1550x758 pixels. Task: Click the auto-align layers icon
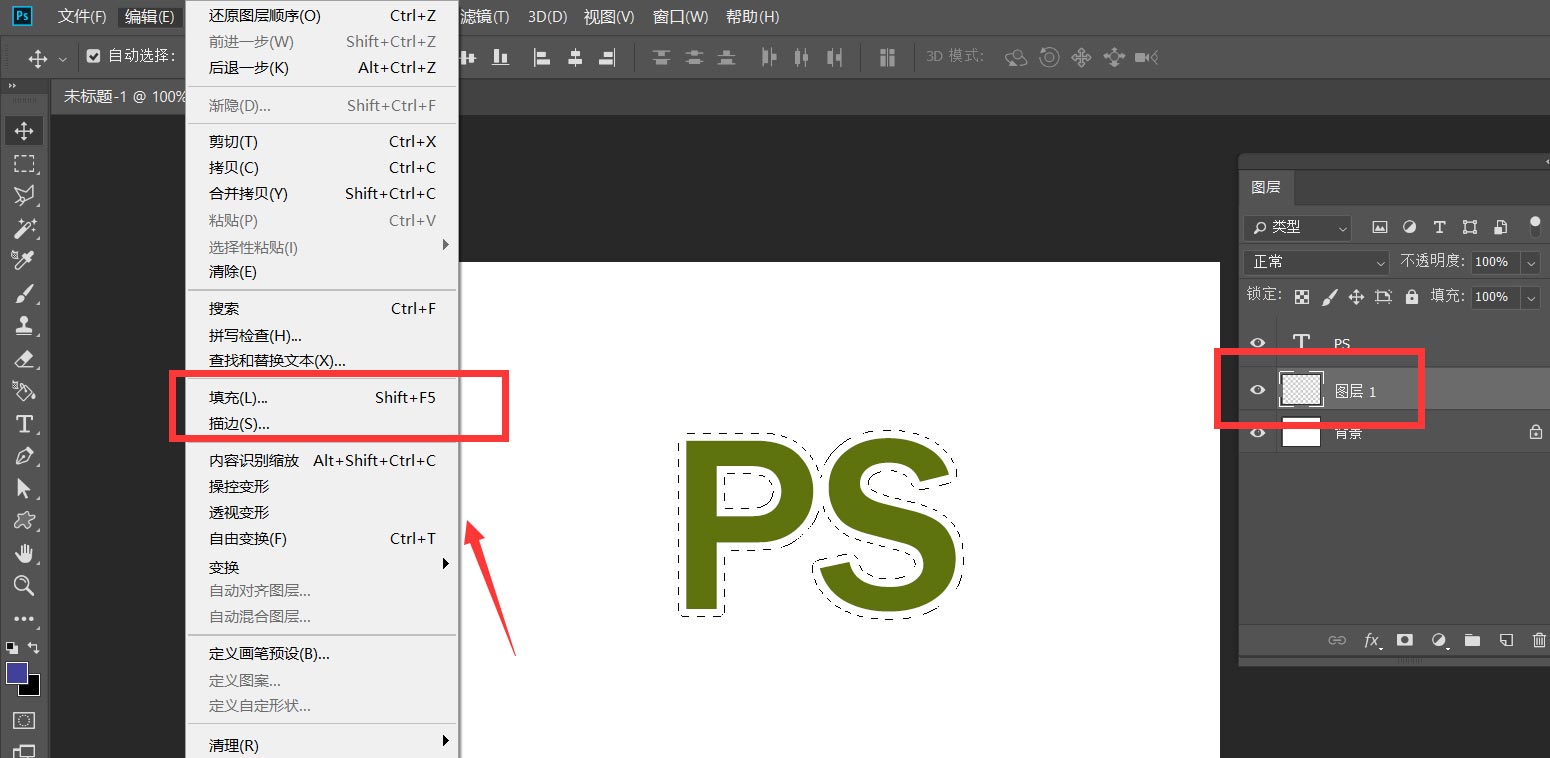click(x=887, y=58)
